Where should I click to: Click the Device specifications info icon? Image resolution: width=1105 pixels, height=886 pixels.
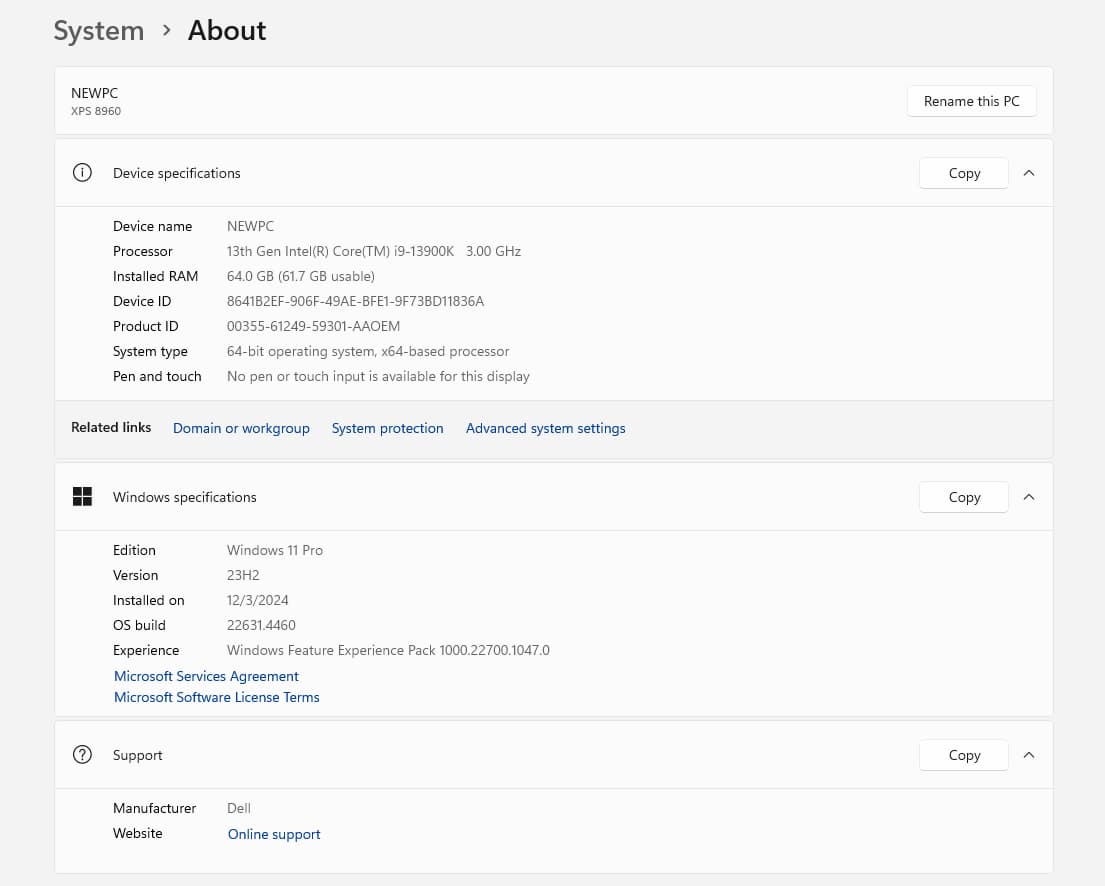click(83, 173)
